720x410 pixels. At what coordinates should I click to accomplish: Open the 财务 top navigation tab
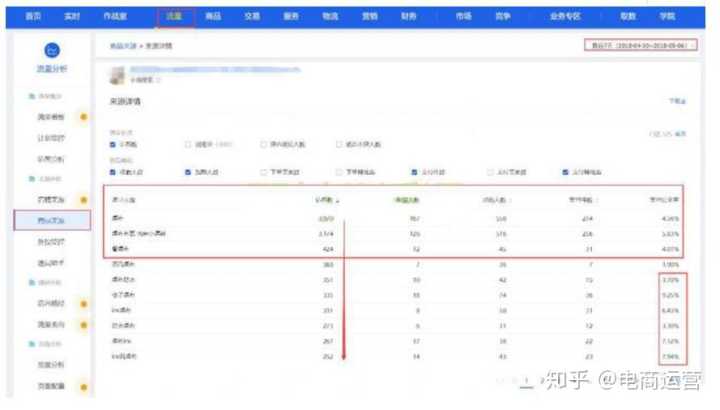[x=409, y=16]
